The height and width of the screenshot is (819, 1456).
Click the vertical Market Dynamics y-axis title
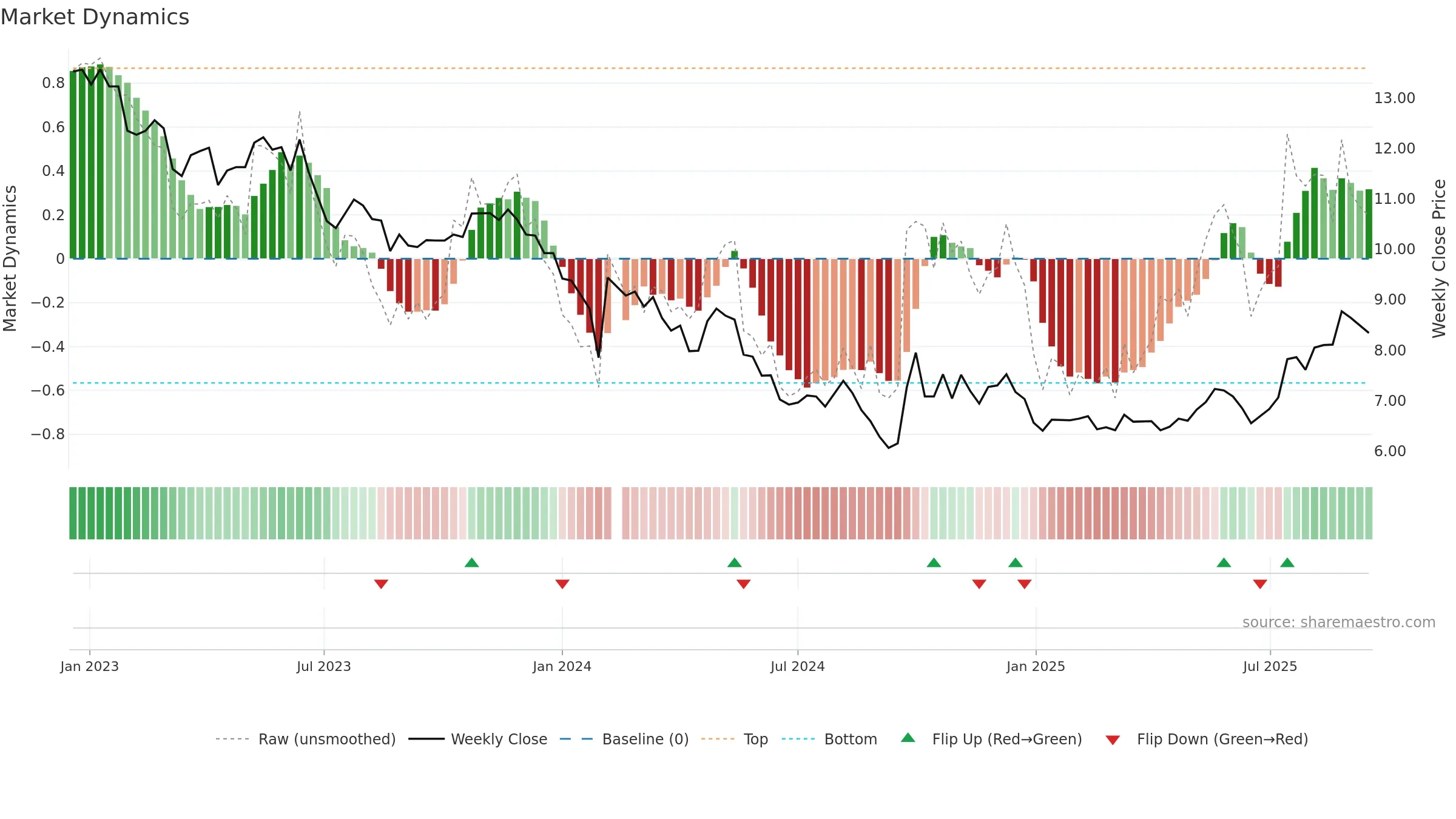(10, 258)
